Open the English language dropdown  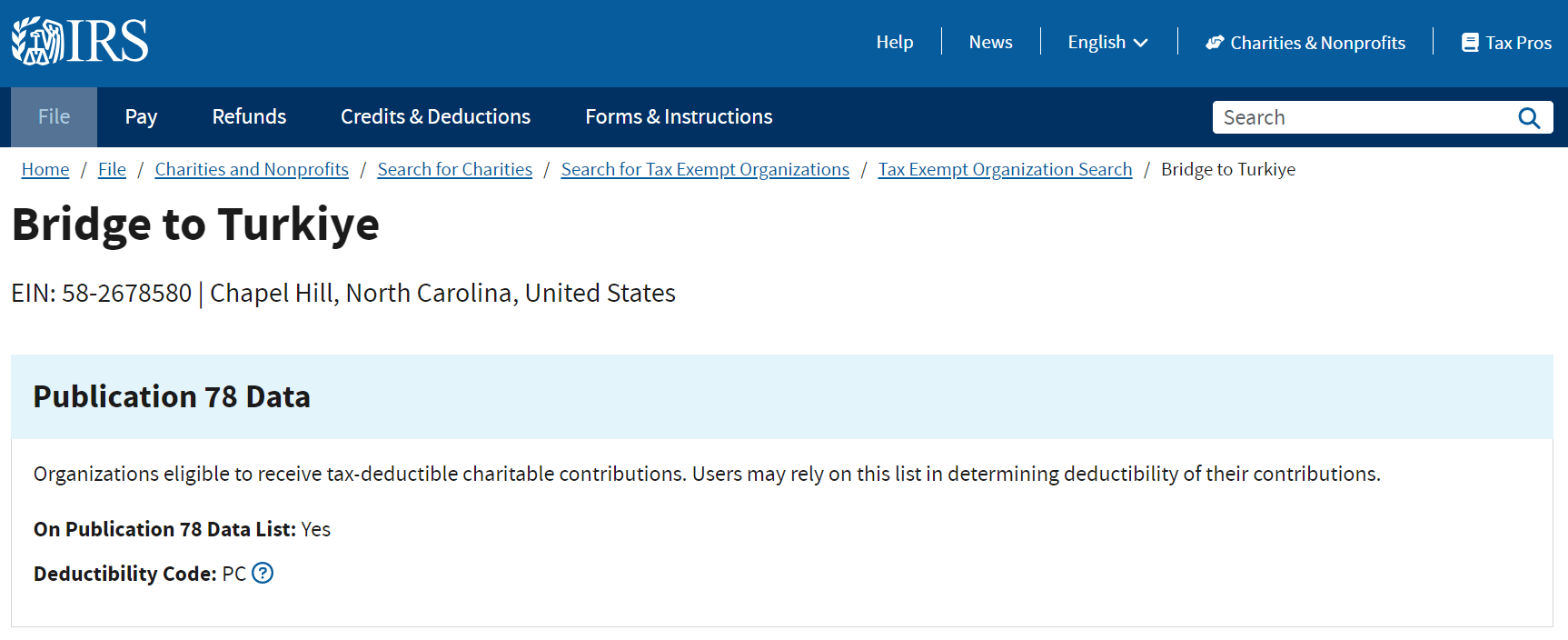1107,43
